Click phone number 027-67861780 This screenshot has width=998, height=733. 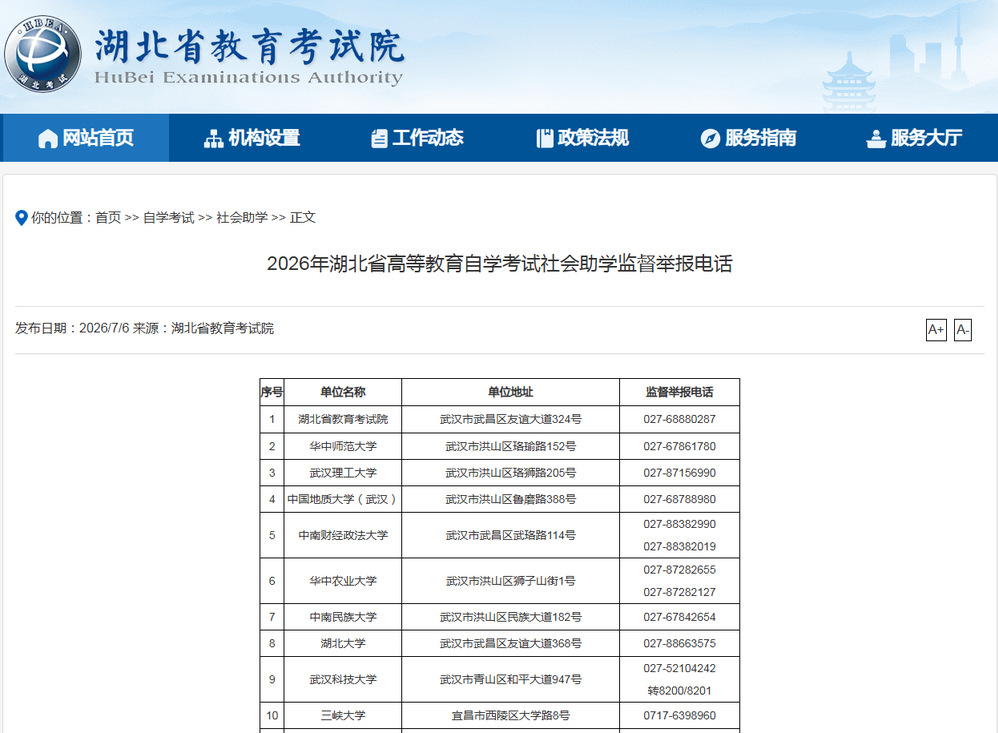(679, 447)
